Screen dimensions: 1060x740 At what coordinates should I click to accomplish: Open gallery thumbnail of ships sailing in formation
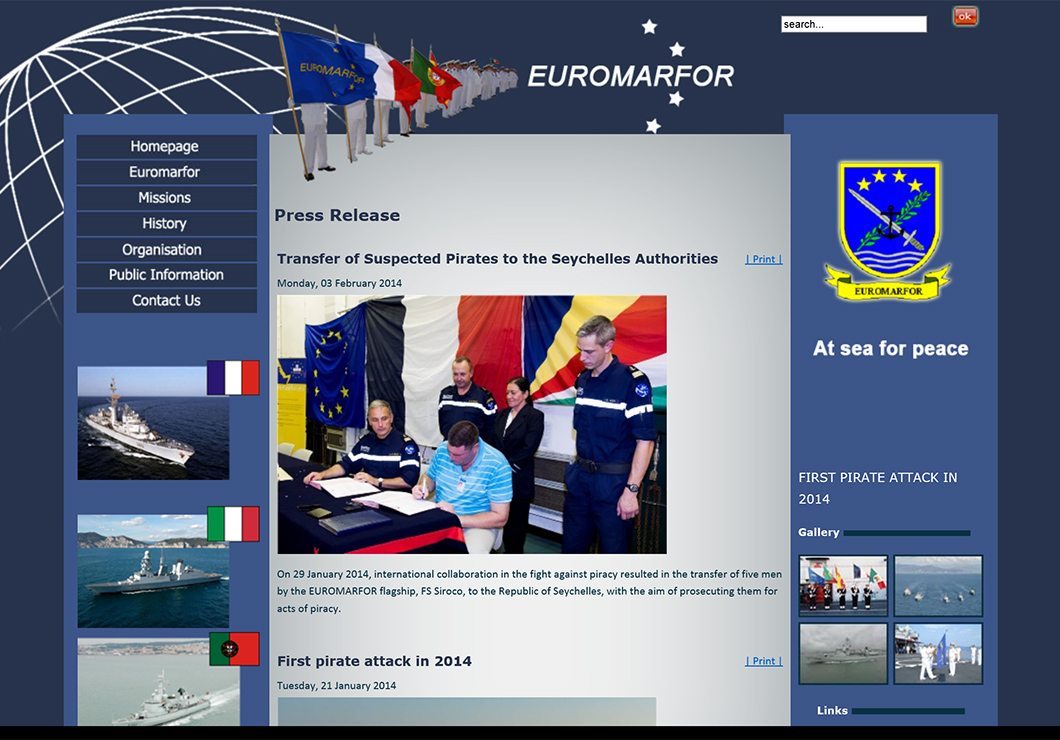938,586
